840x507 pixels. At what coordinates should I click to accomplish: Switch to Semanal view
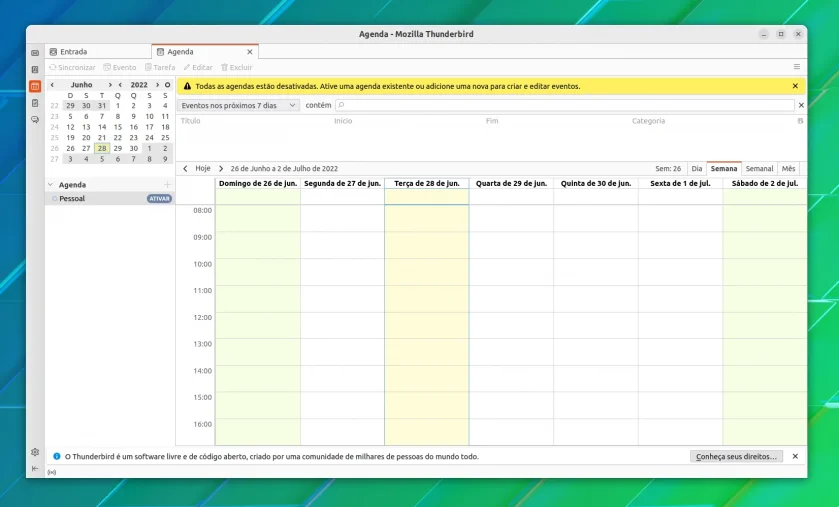(x=759, y=168)
